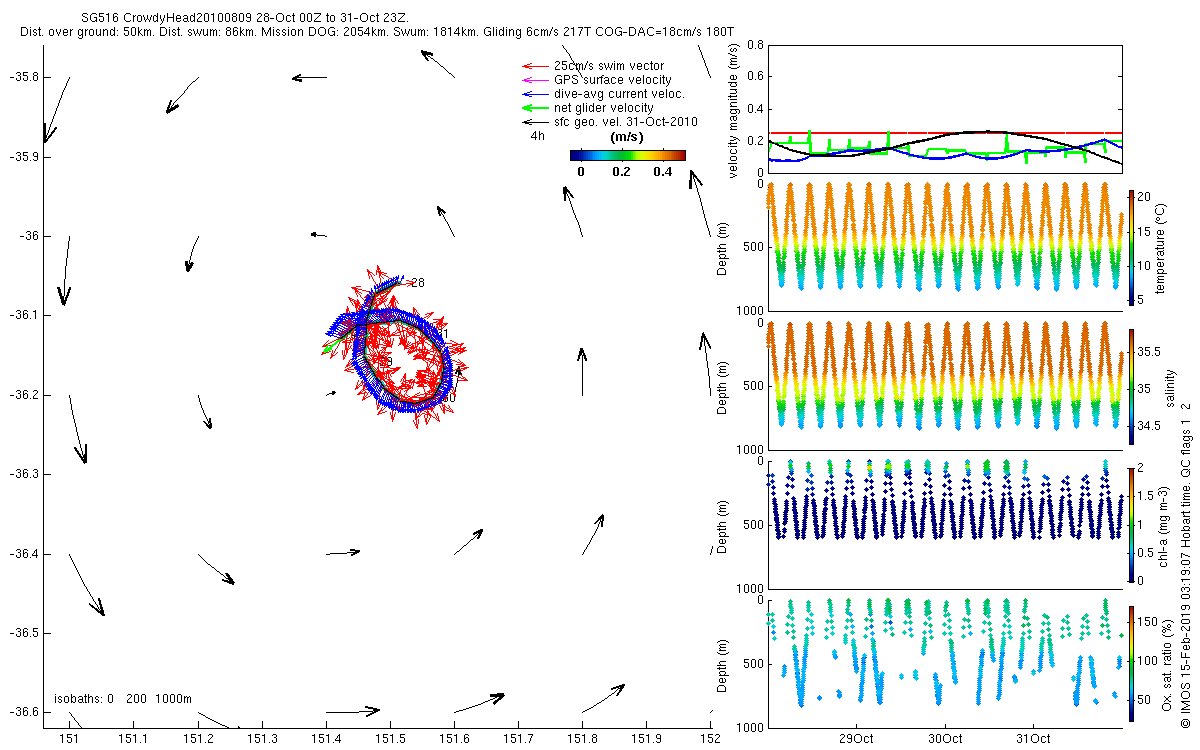Click the 'sfc geo. vel. 31-Oct-2010' legend entry
This screenshot has height=750, width=1200.
pyautogui.click(x=625, y=122)
